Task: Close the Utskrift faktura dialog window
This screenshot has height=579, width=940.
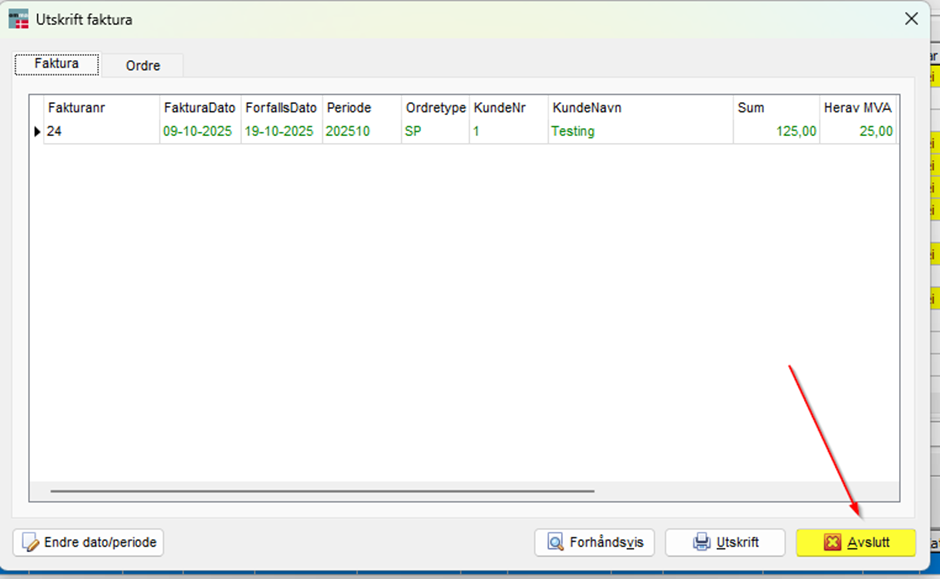Action: [911, 19]
